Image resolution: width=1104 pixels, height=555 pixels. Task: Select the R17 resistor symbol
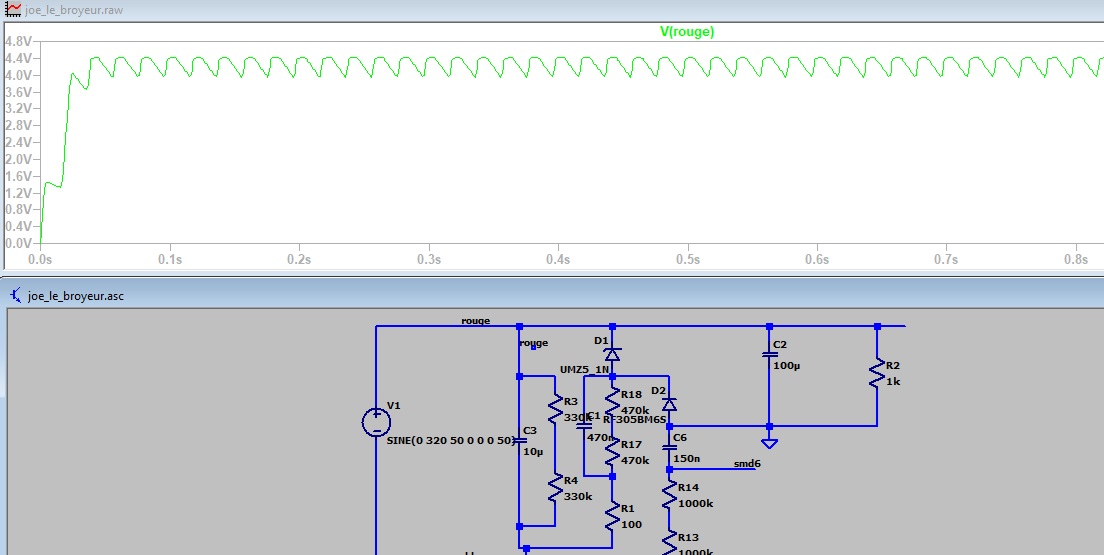click(613, 452)
